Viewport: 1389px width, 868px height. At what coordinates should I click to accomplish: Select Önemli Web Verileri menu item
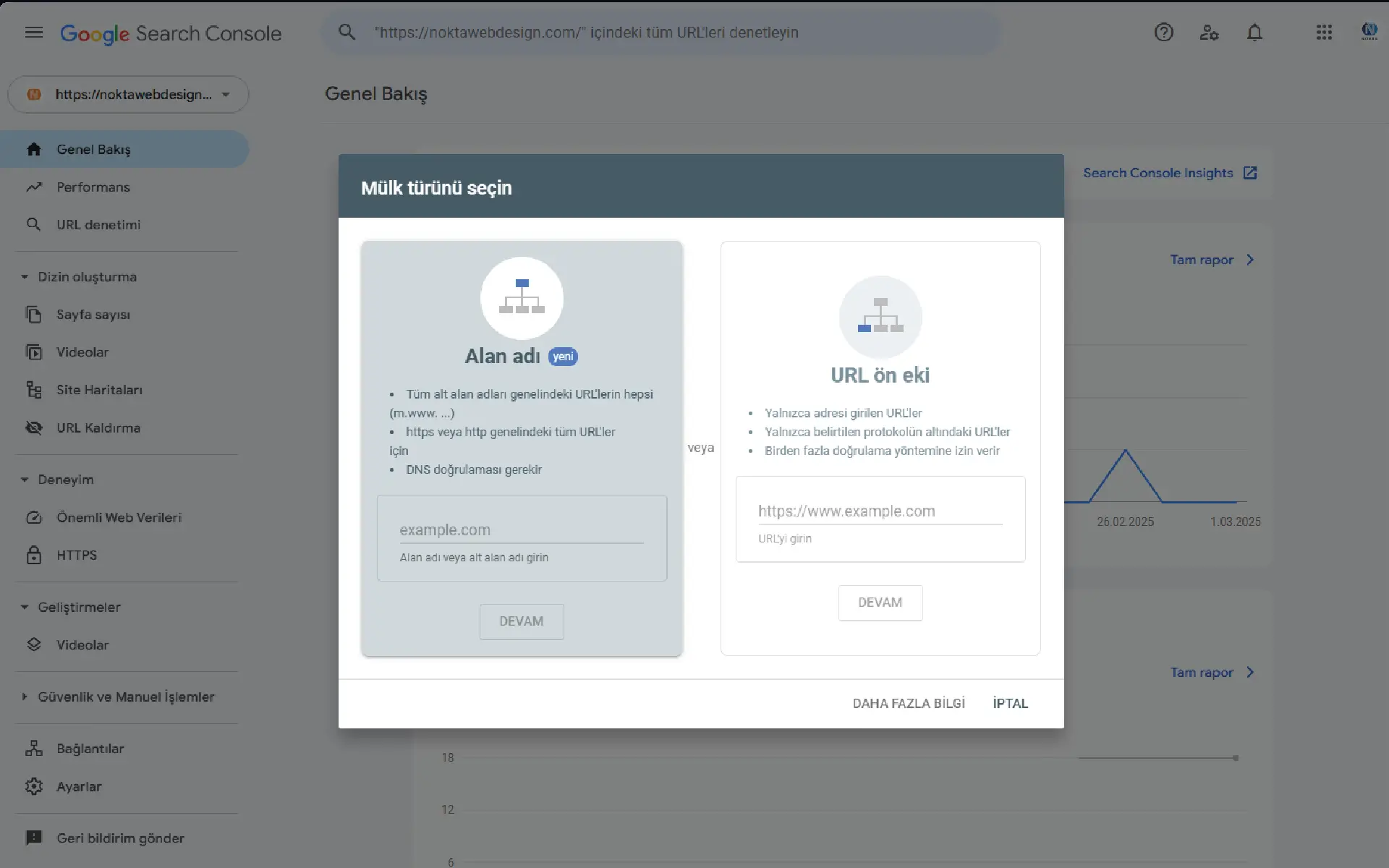(x=119, y=517)
